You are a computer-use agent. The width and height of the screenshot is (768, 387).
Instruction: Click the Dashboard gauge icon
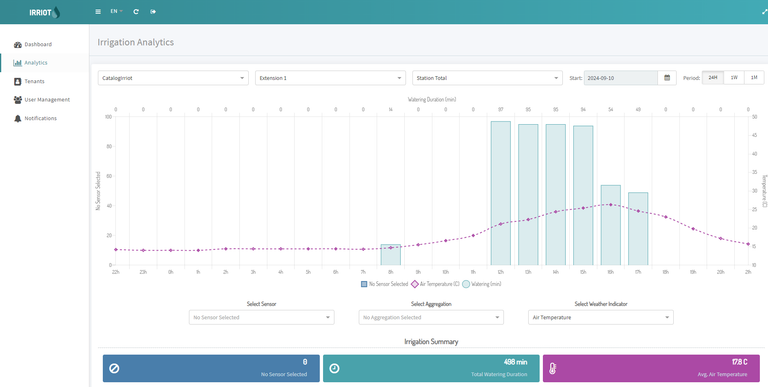coord(18,45)
